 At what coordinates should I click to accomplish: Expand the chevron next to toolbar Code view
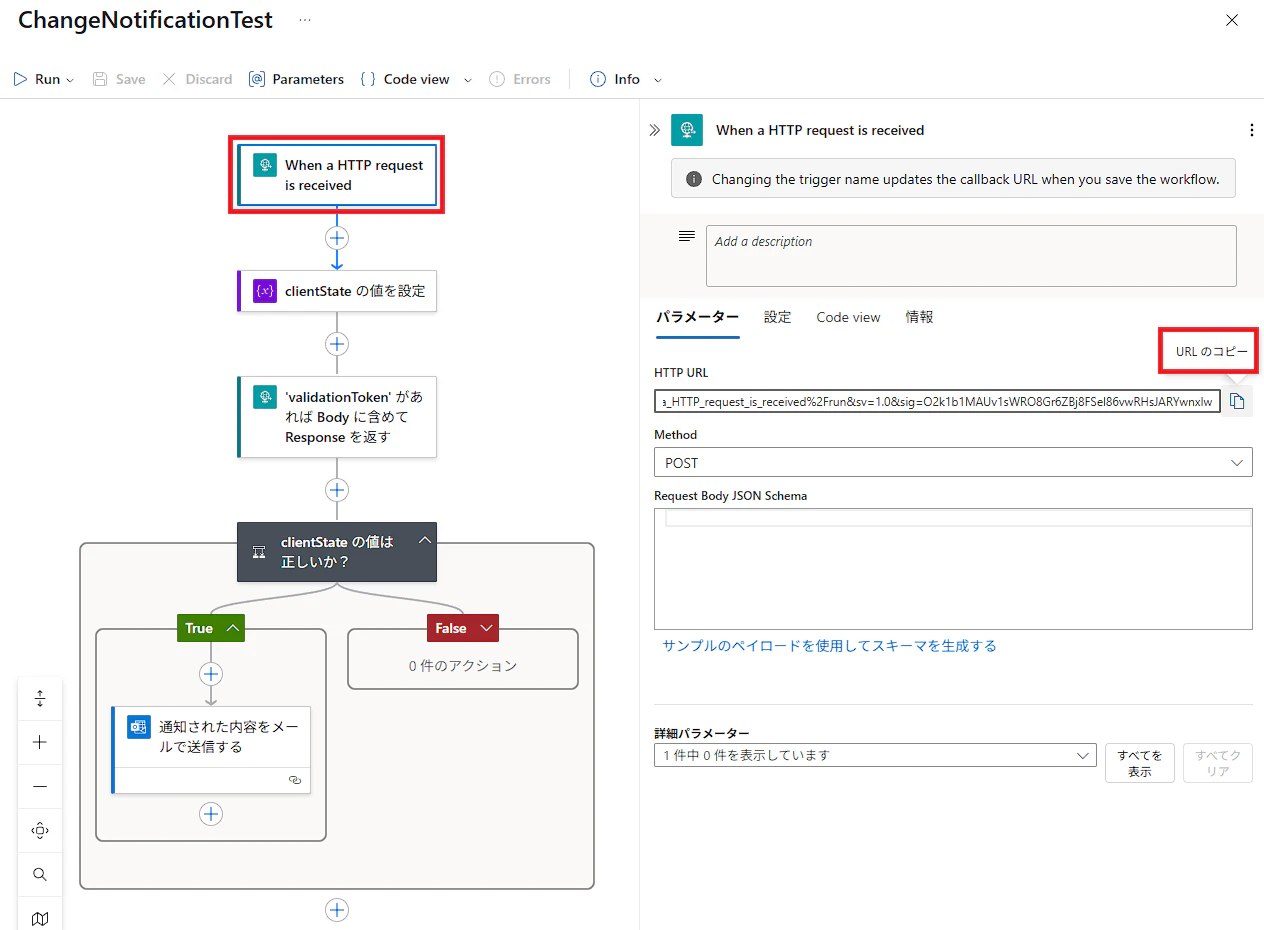pyautogui.click(x=467, y=80)
